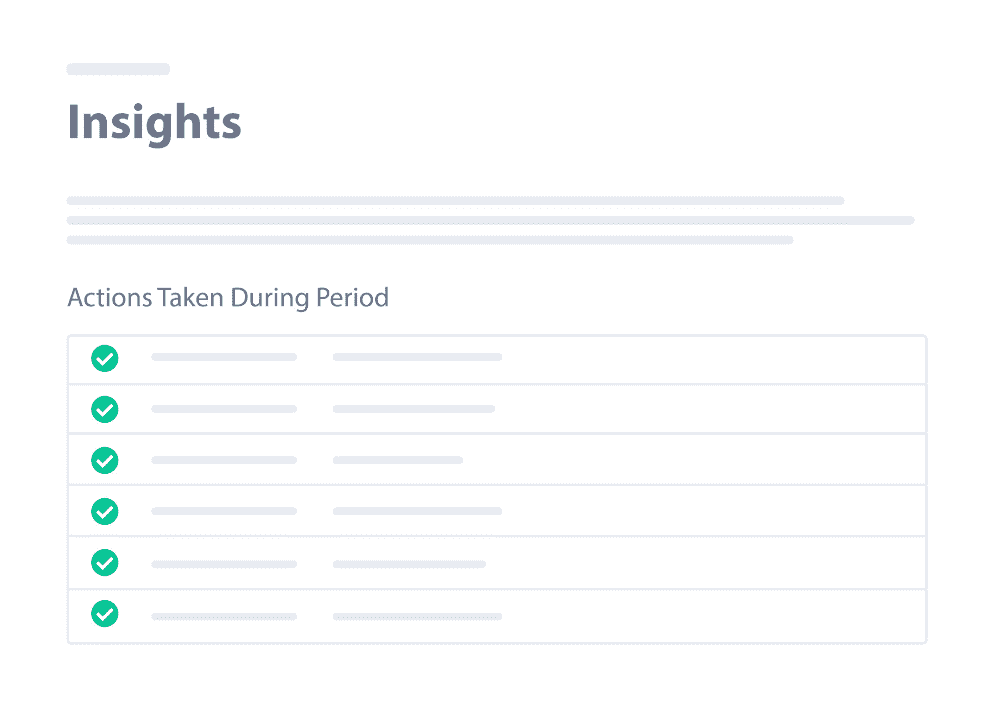Click the second row's green checkmark icon

coord(105,409)
